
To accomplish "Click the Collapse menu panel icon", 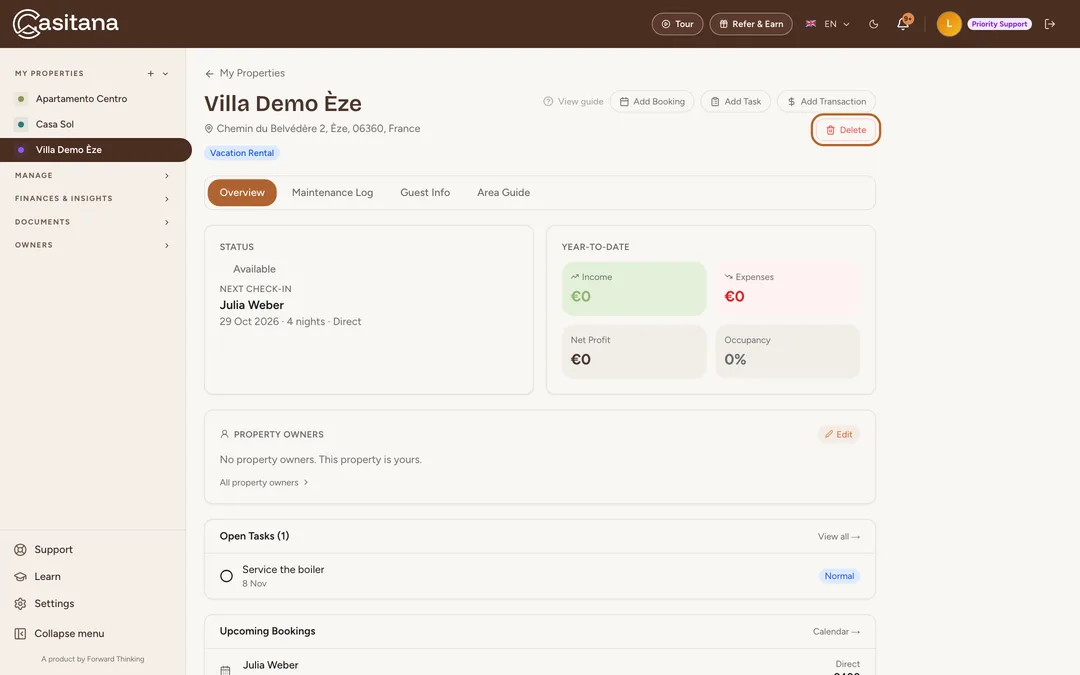I will pyautogui.click(x=21, y=634).
